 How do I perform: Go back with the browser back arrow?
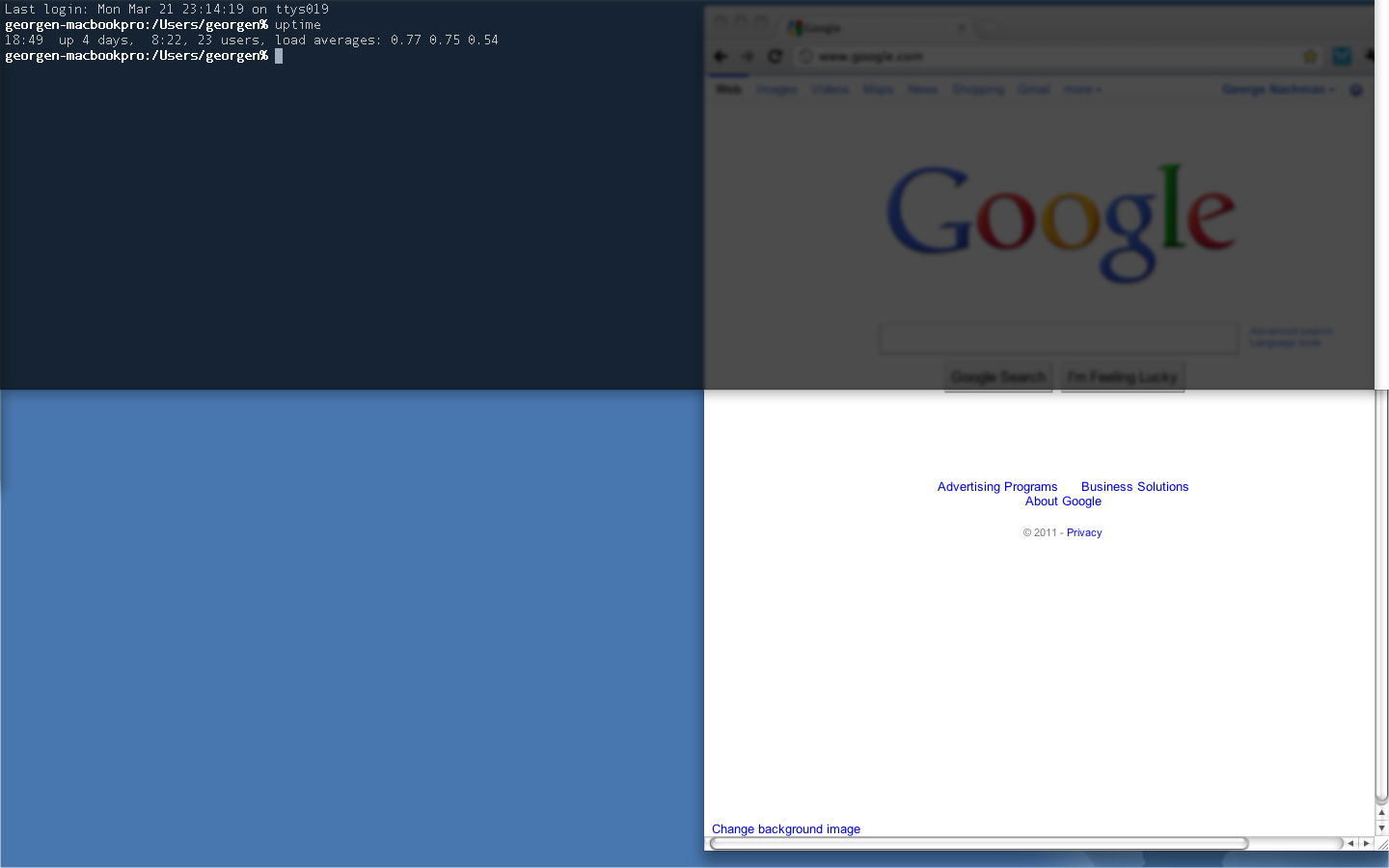click(721, 56)
